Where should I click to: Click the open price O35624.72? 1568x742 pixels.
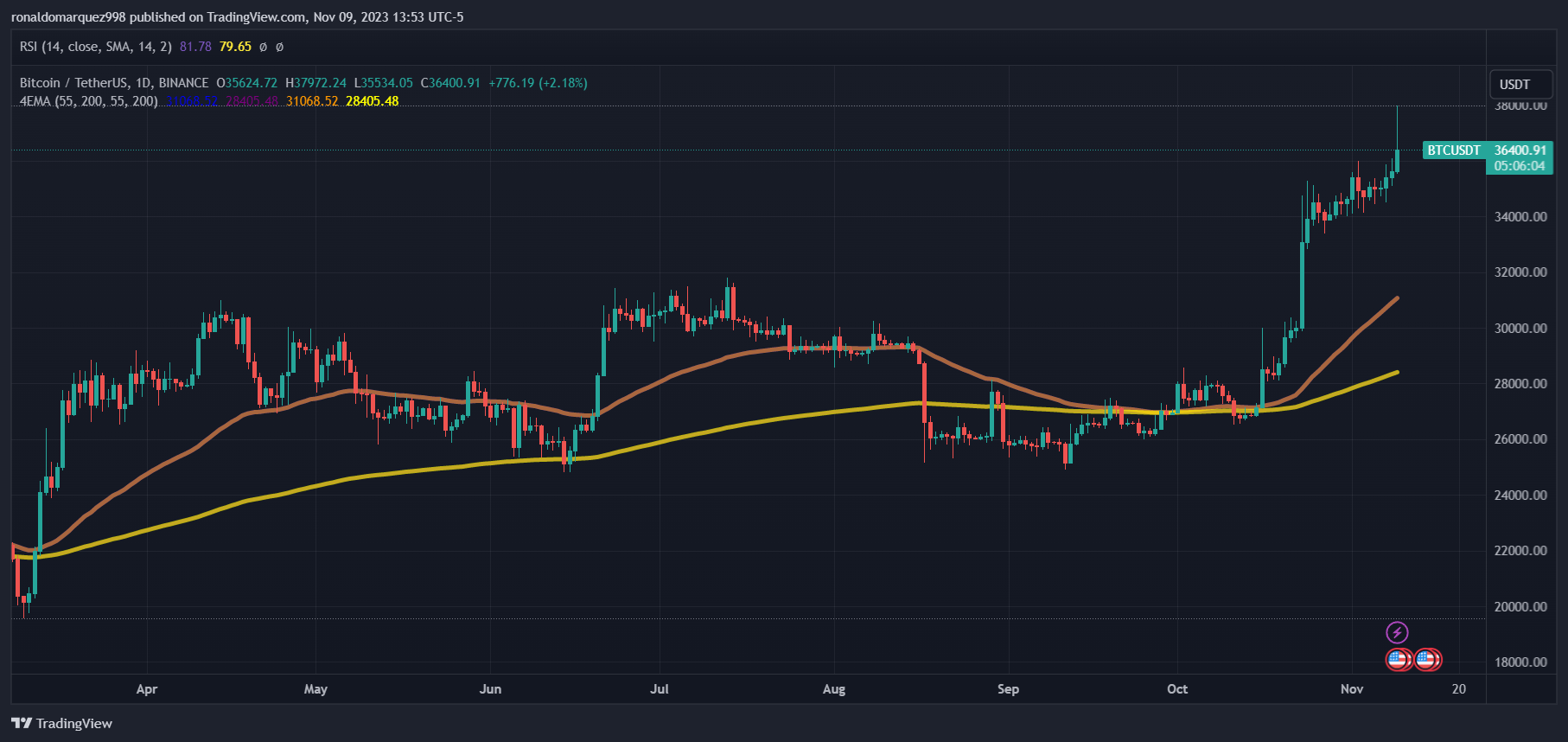pos(247,83)
